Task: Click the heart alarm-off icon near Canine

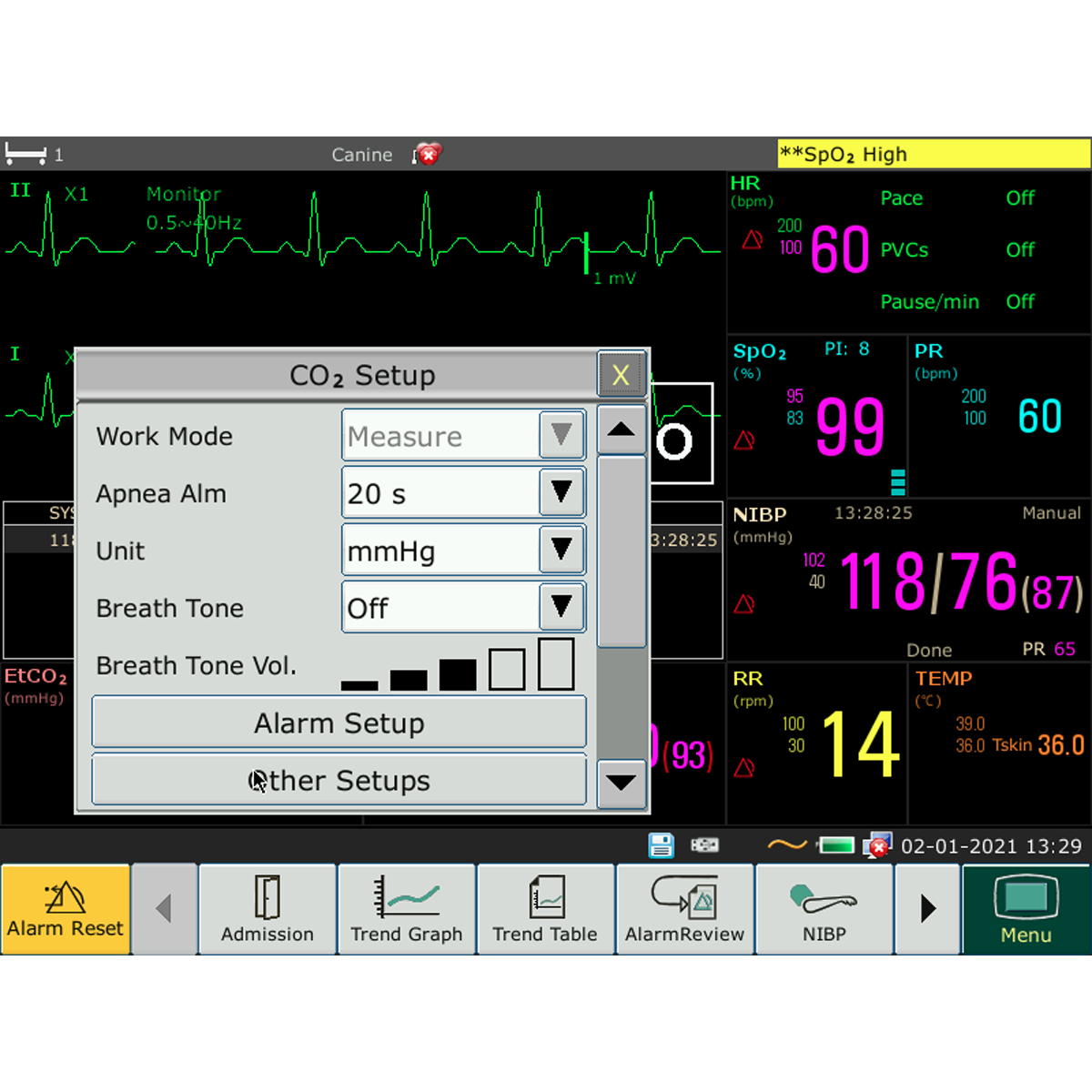Action: tap(427, 155)
